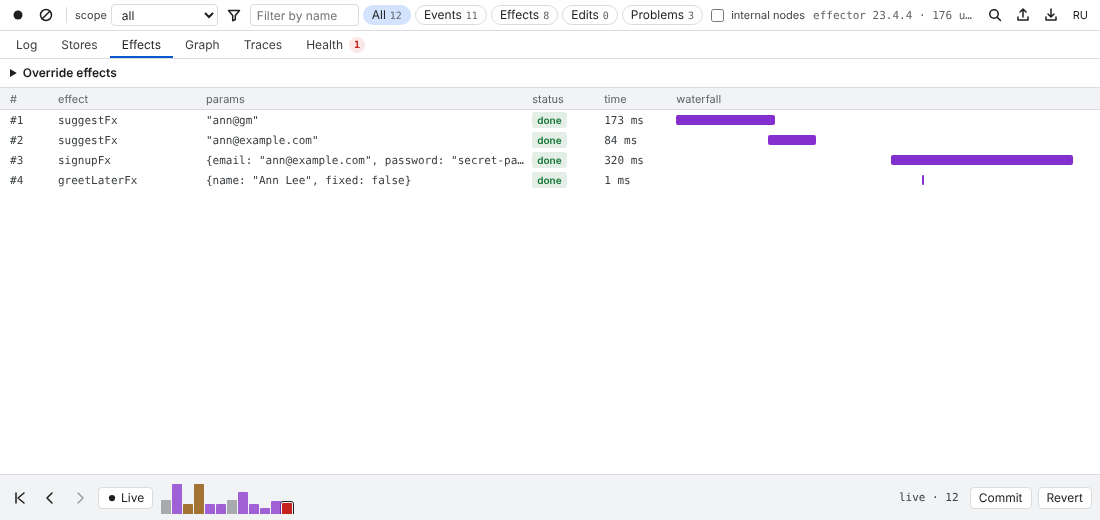
Task: Click the 84 ms waterfall bar
Action: coord(792,140)
